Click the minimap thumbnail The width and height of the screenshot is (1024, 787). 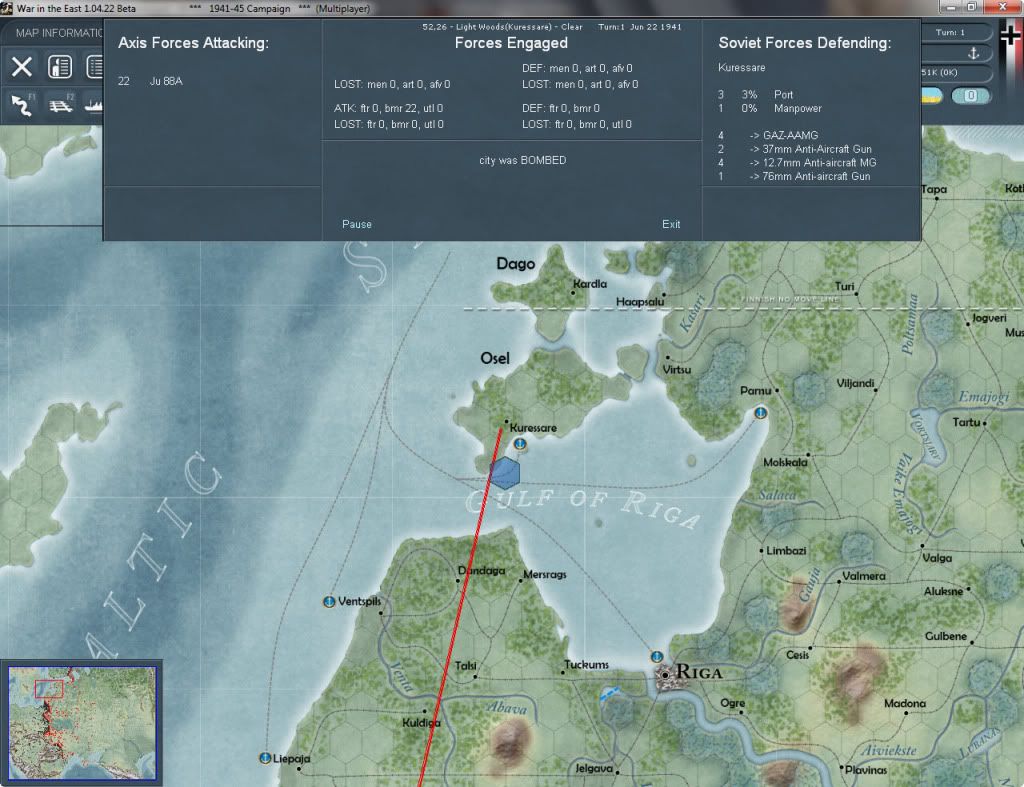tap(82, 722)
